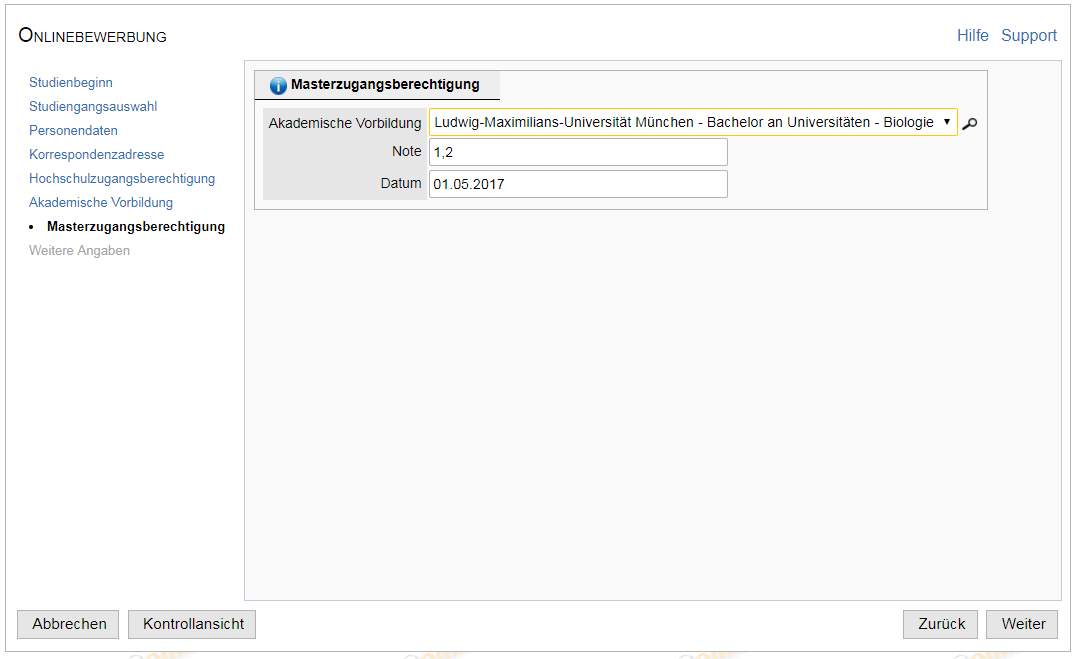This screenshot has height=659, width=1078.
Task: Open Akademische Vorbildung sidebar link
Action: 101,203
